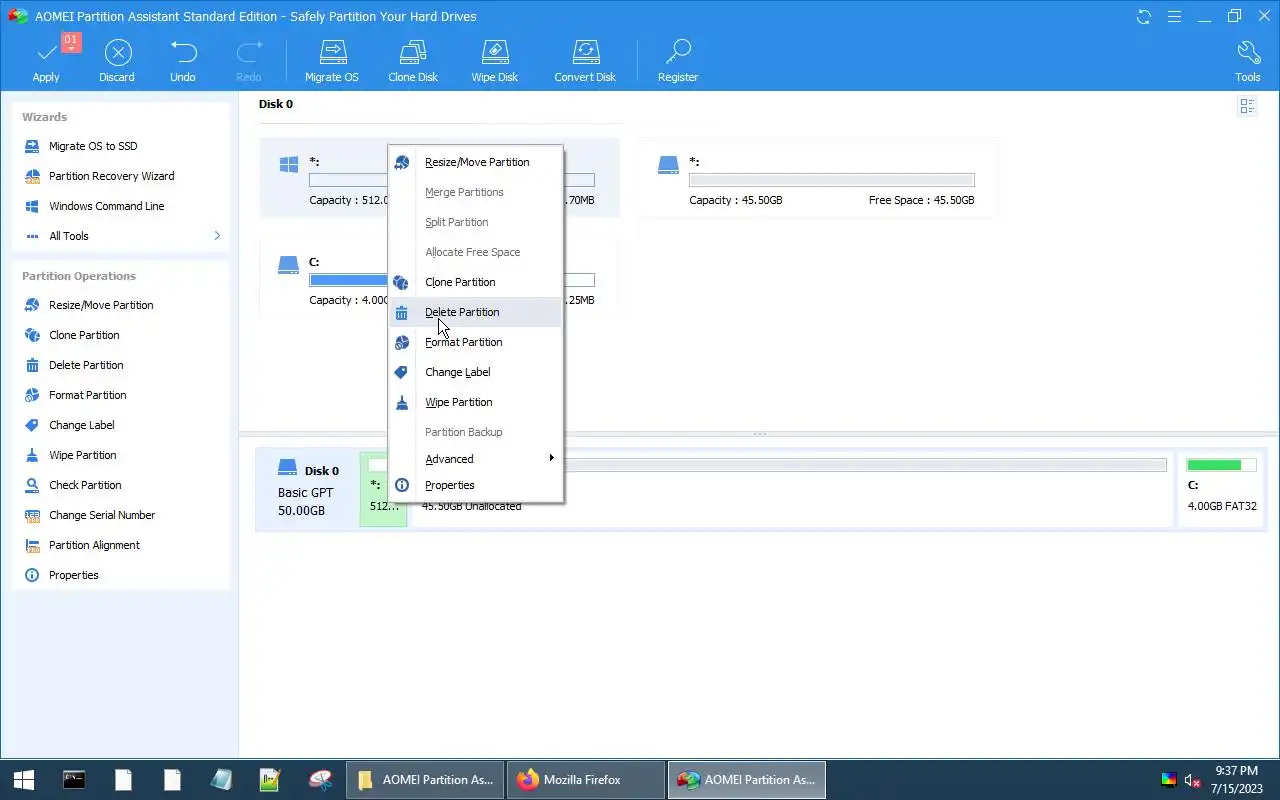Screen dimensions: 1280x800
Task: Open the AOMEI folder taskbar window
Action: coord(426,780)
